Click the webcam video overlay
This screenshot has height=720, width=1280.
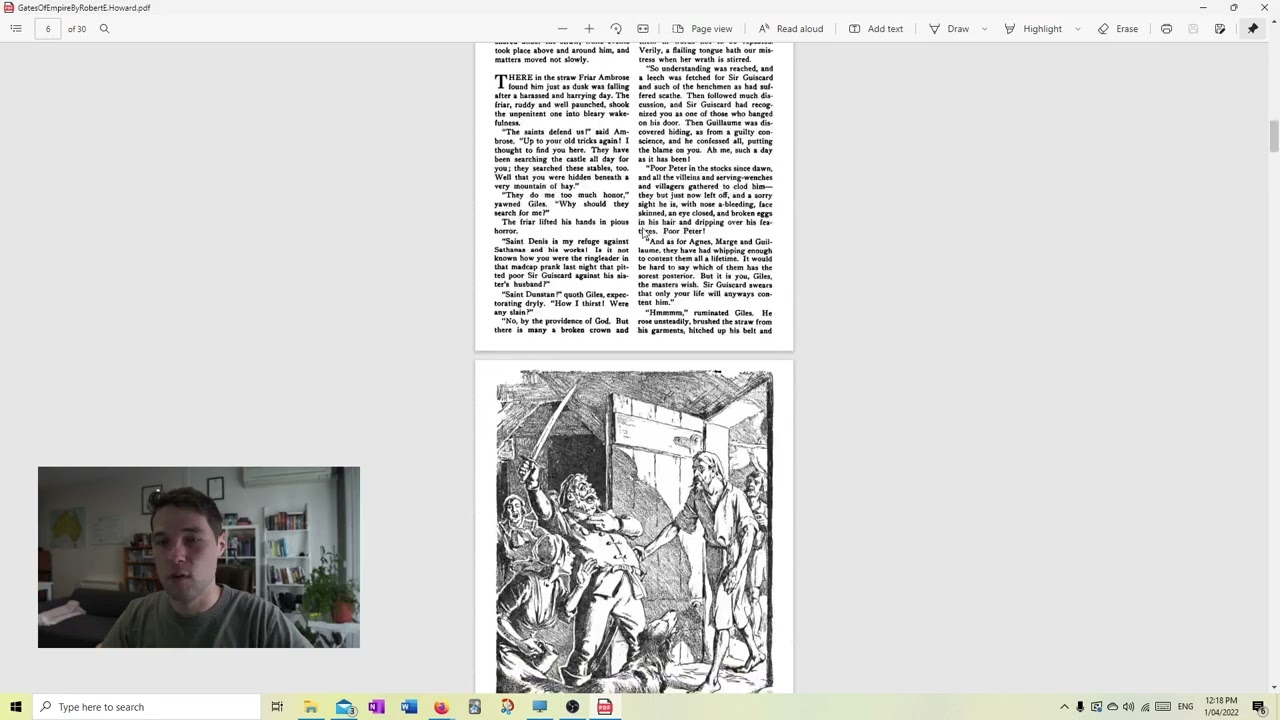click(199, 557)
